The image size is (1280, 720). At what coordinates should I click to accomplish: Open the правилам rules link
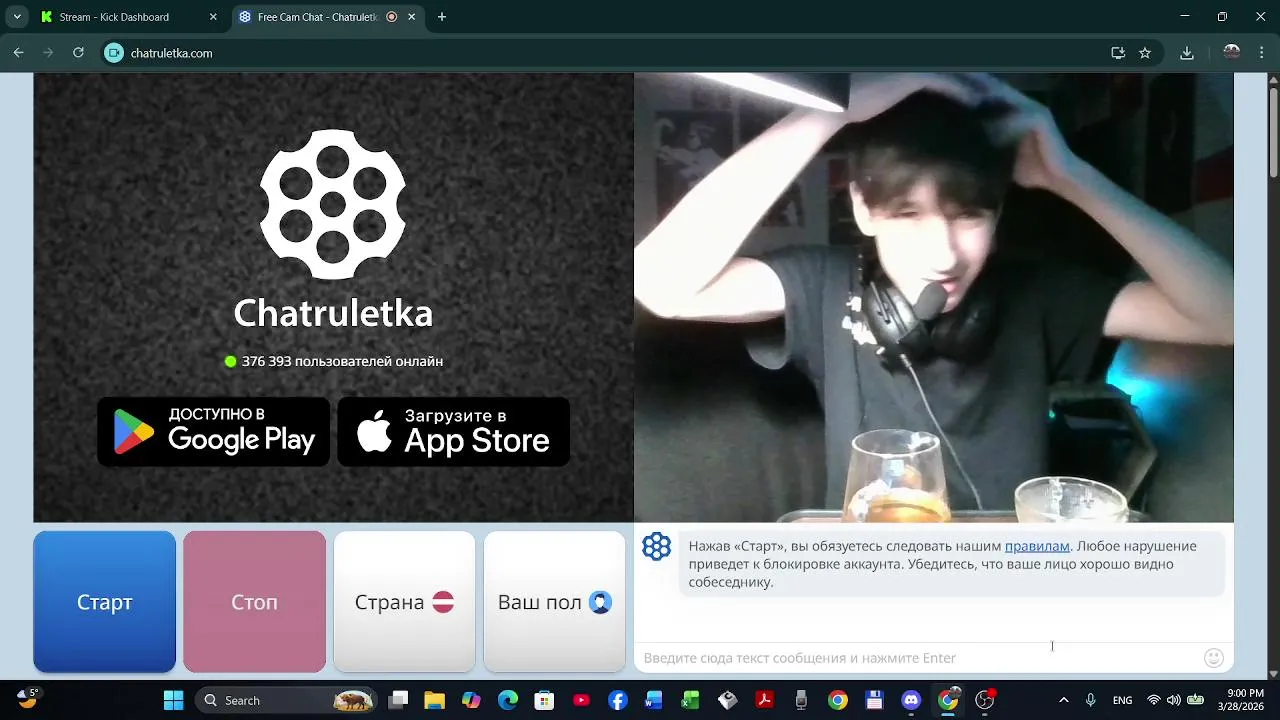click(x=1037, y=546)
